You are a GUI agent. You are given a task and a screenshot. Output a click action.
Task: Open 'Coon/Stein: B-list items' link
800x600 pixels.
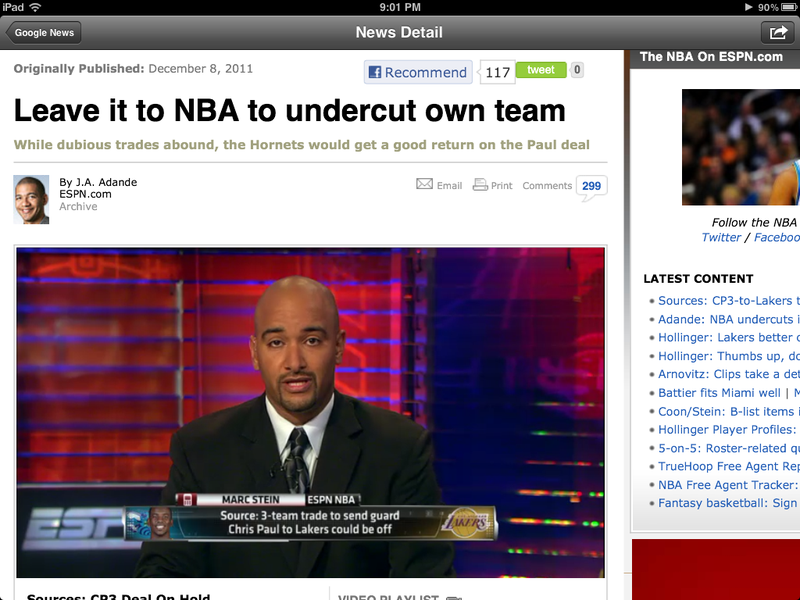tap(729, 411)
